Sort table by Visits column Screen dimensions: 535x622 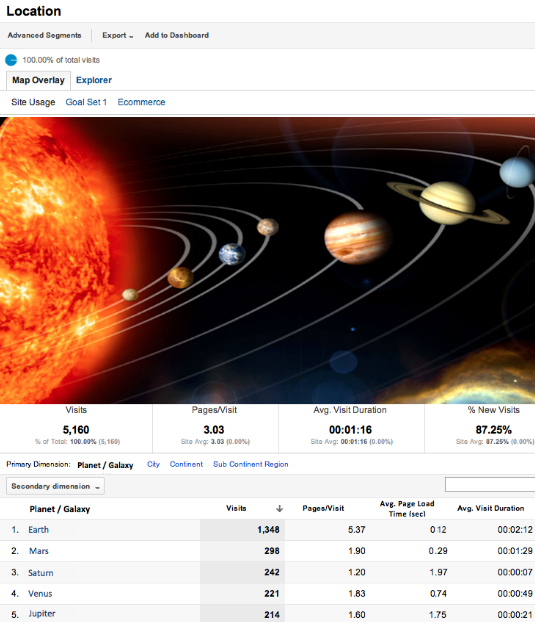[236, 509]
